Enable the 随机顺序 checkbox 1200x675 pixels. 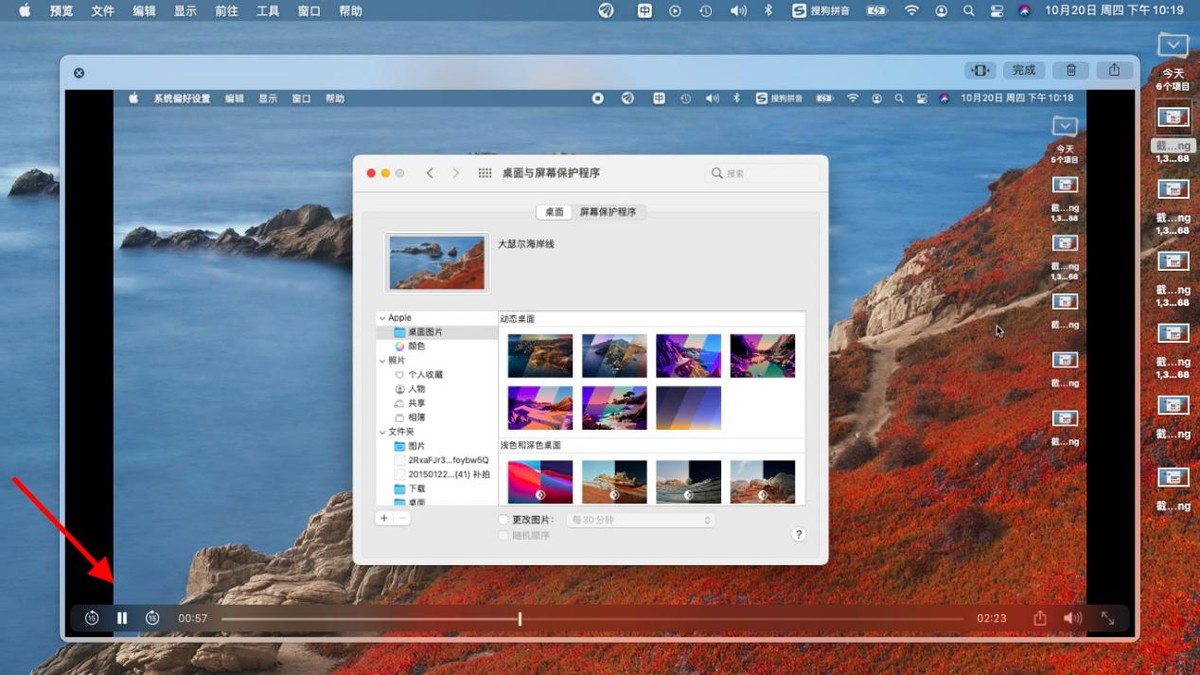click(x=504, y=534)
